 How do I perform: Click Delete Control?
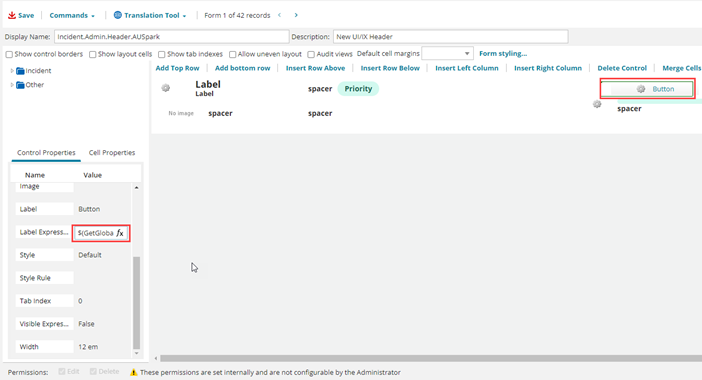click(x=622, y=68)
